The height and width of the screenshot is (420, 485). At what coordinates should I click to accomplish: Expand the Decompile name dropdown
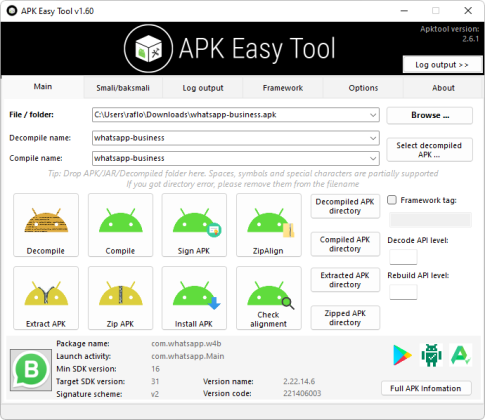click(373, 138)
